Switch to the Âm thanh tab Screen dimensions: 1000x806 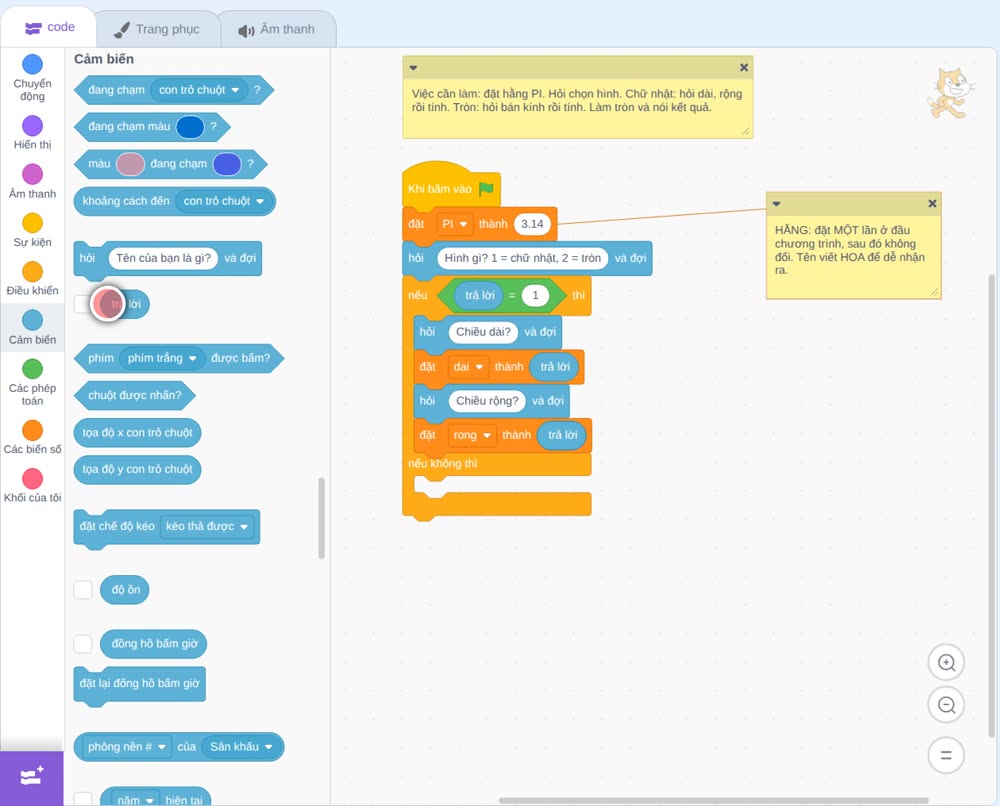277,29
